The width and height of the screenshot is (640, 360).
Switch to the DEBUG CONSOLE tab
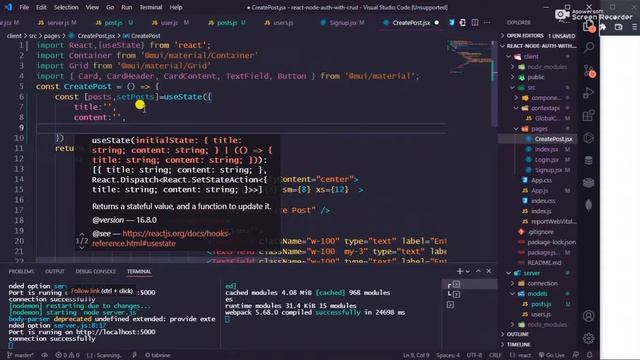point(96,271)
